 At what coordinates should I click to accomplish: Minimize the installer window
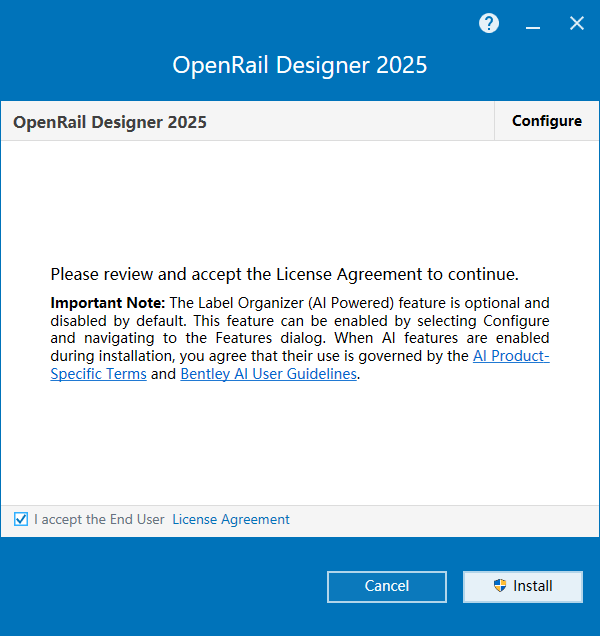[x=533, y=24]
